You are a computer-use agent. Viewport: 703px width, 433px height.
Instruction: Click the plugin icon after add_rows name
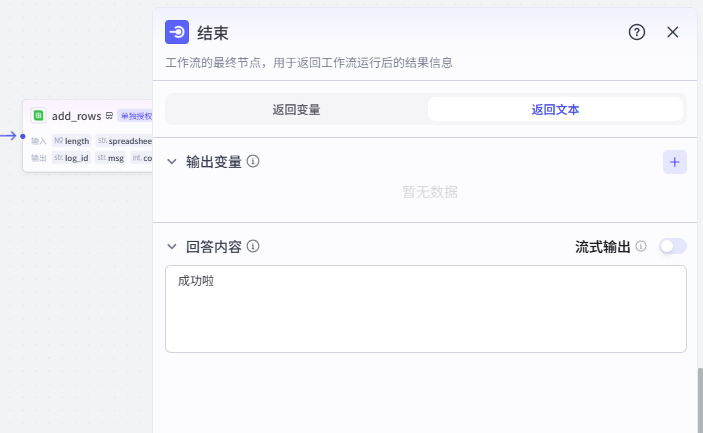109,116
